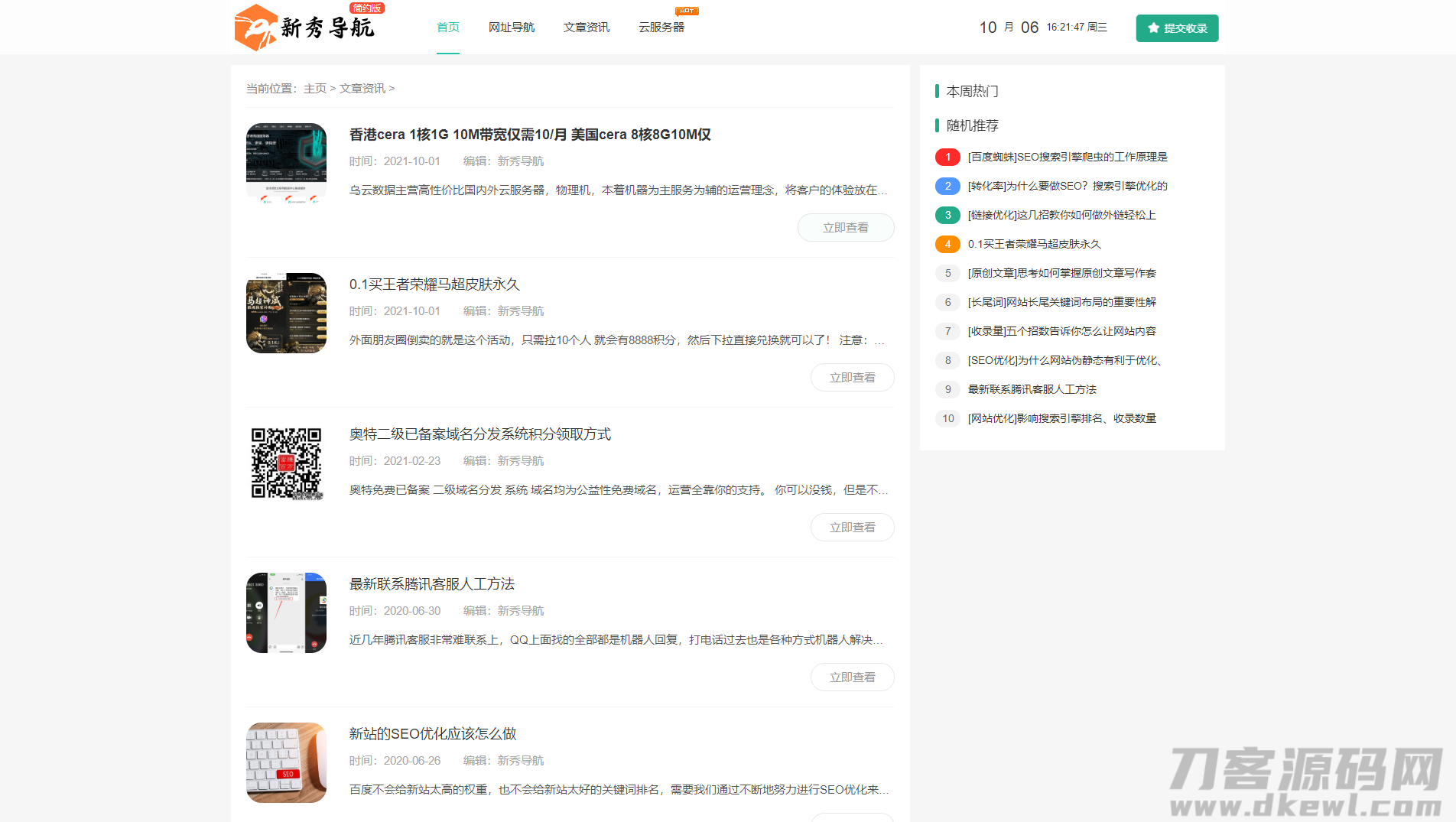Screen dimensions: 1456x822
Task: Click the green number 3 rank badge
Action: click(x=947, y=216)
